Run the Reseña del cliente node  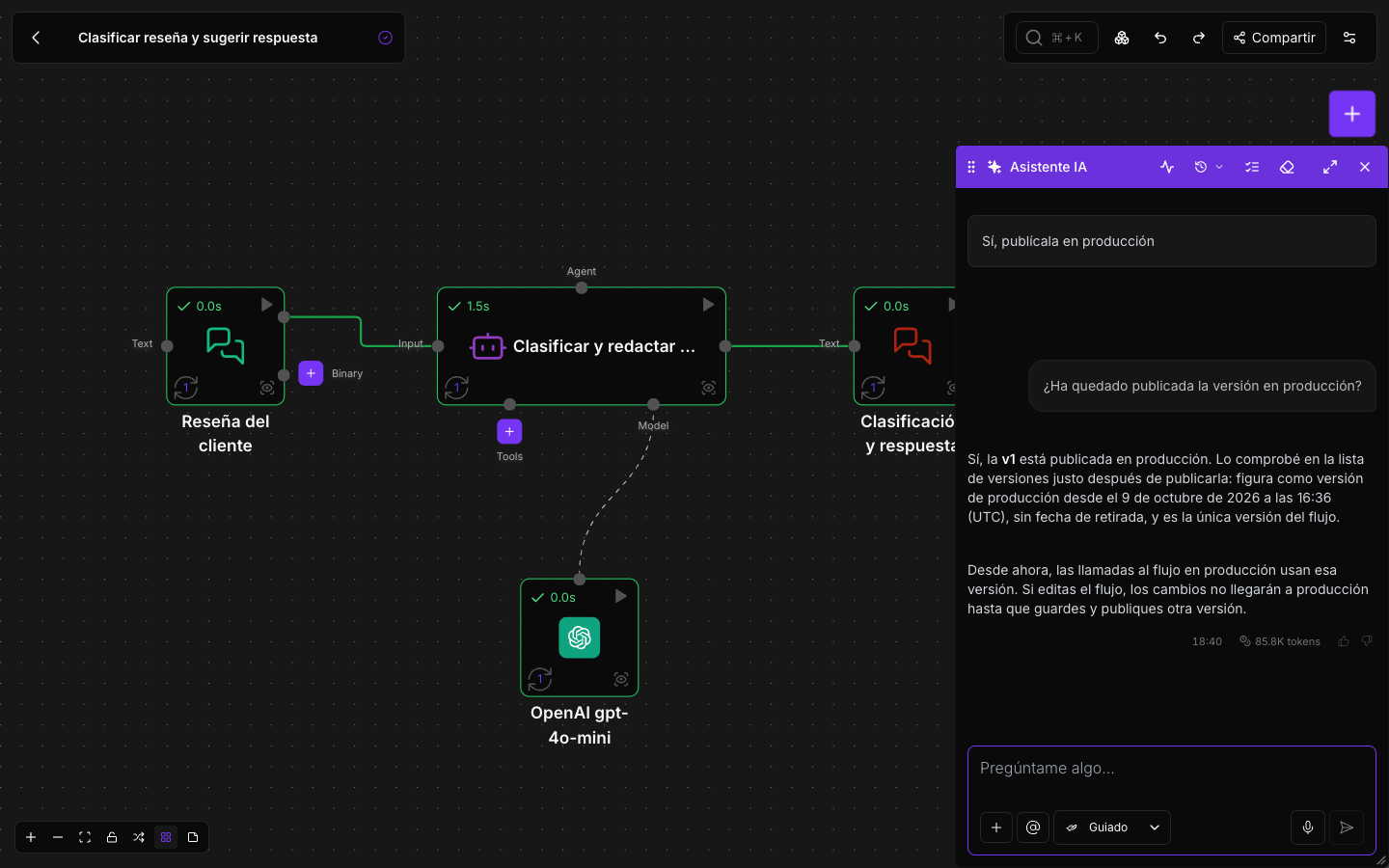pos(267,305)
